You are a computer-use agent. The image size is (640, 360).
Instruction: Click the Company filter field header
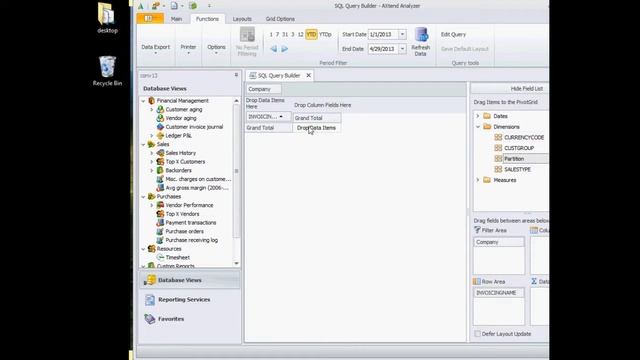click(x=263, y=89)
